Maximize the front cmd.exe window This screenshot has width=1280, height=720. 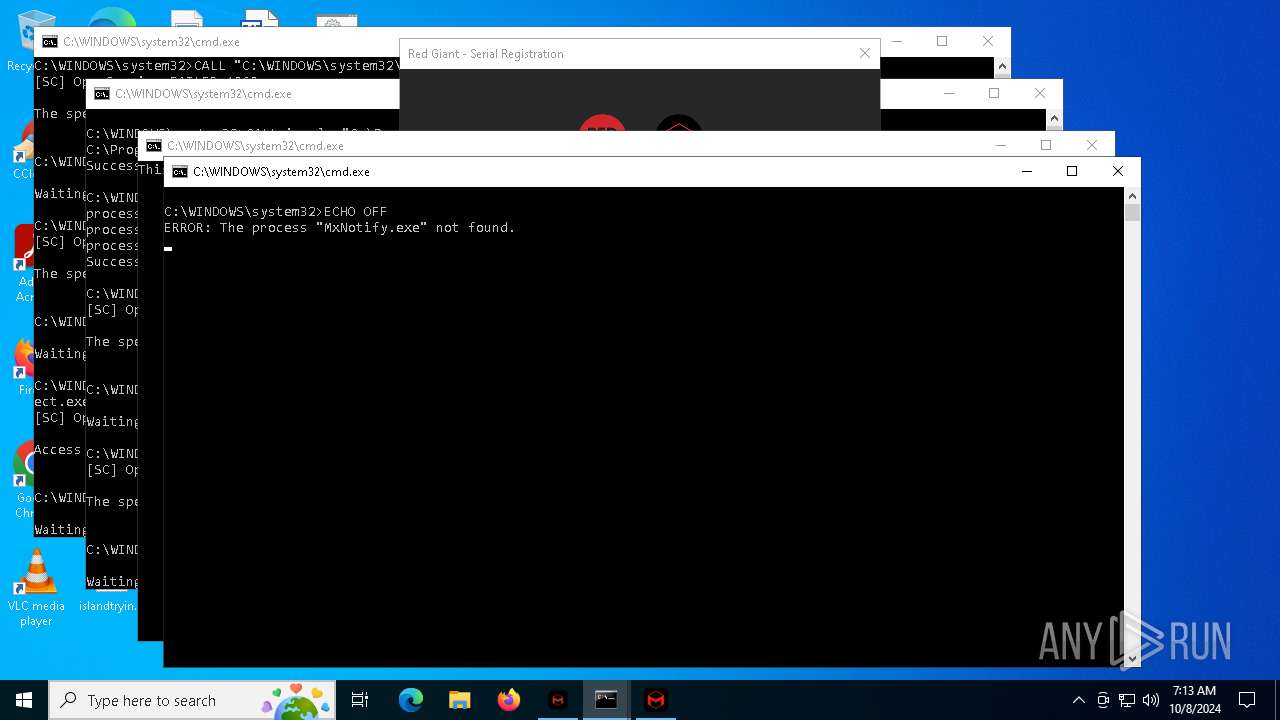1072,171
